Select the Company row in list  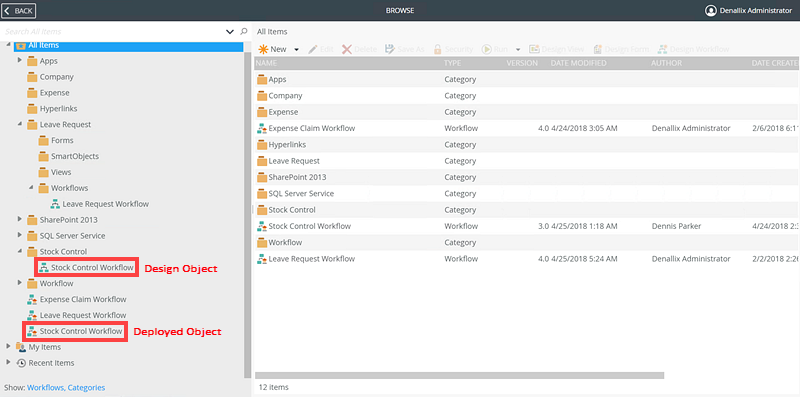(527, 95)
